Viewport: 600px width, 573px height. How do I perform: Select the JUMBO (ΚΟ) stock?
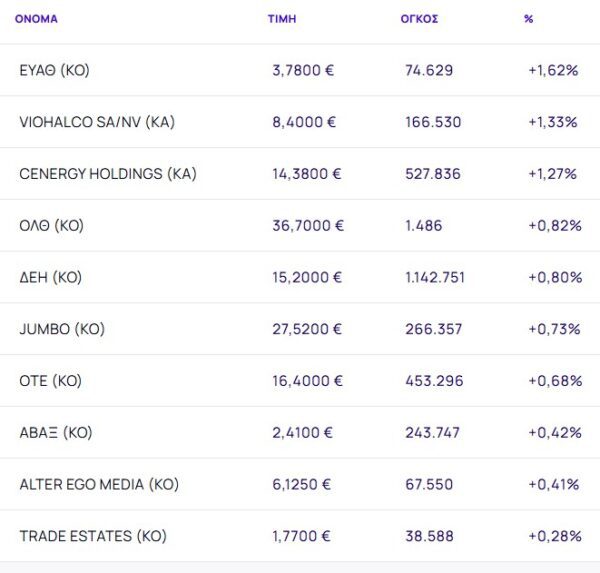(x=62, y=329)
